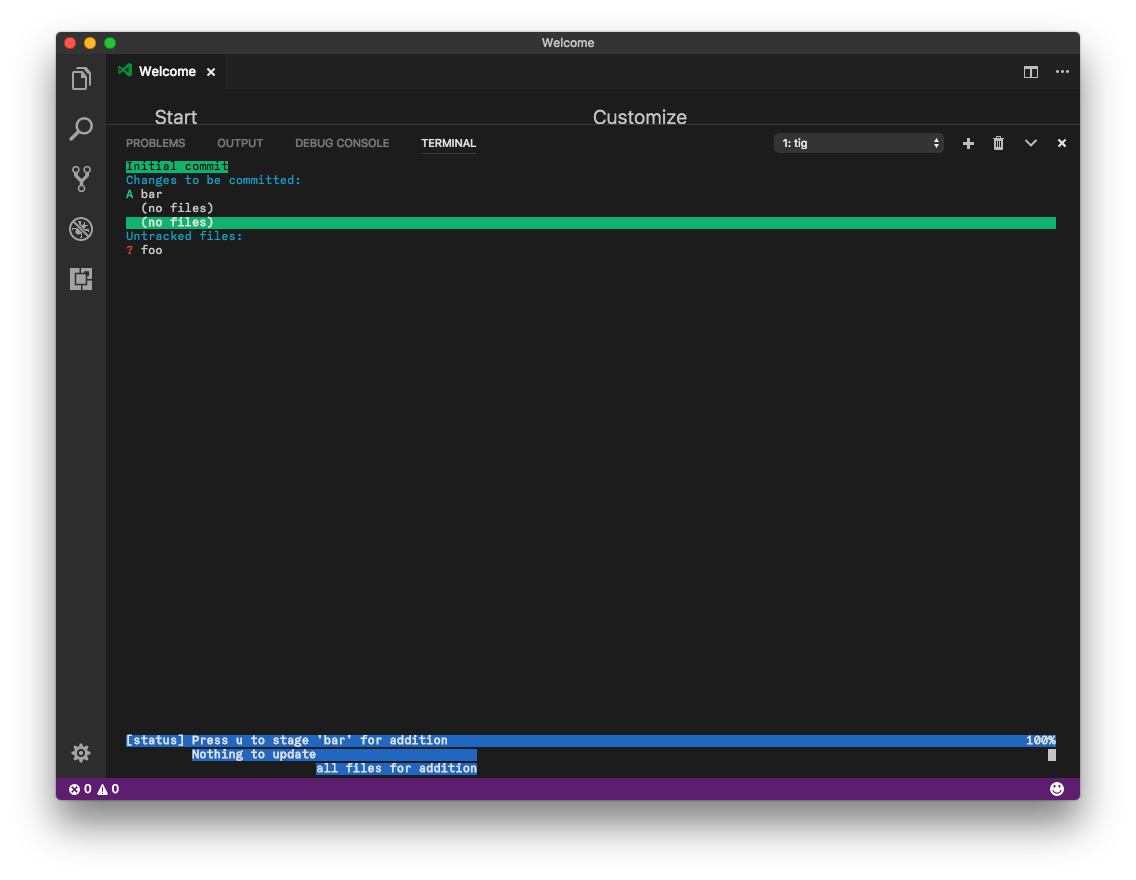
Task: Split the editor
Action: (x=1030, y=72)
